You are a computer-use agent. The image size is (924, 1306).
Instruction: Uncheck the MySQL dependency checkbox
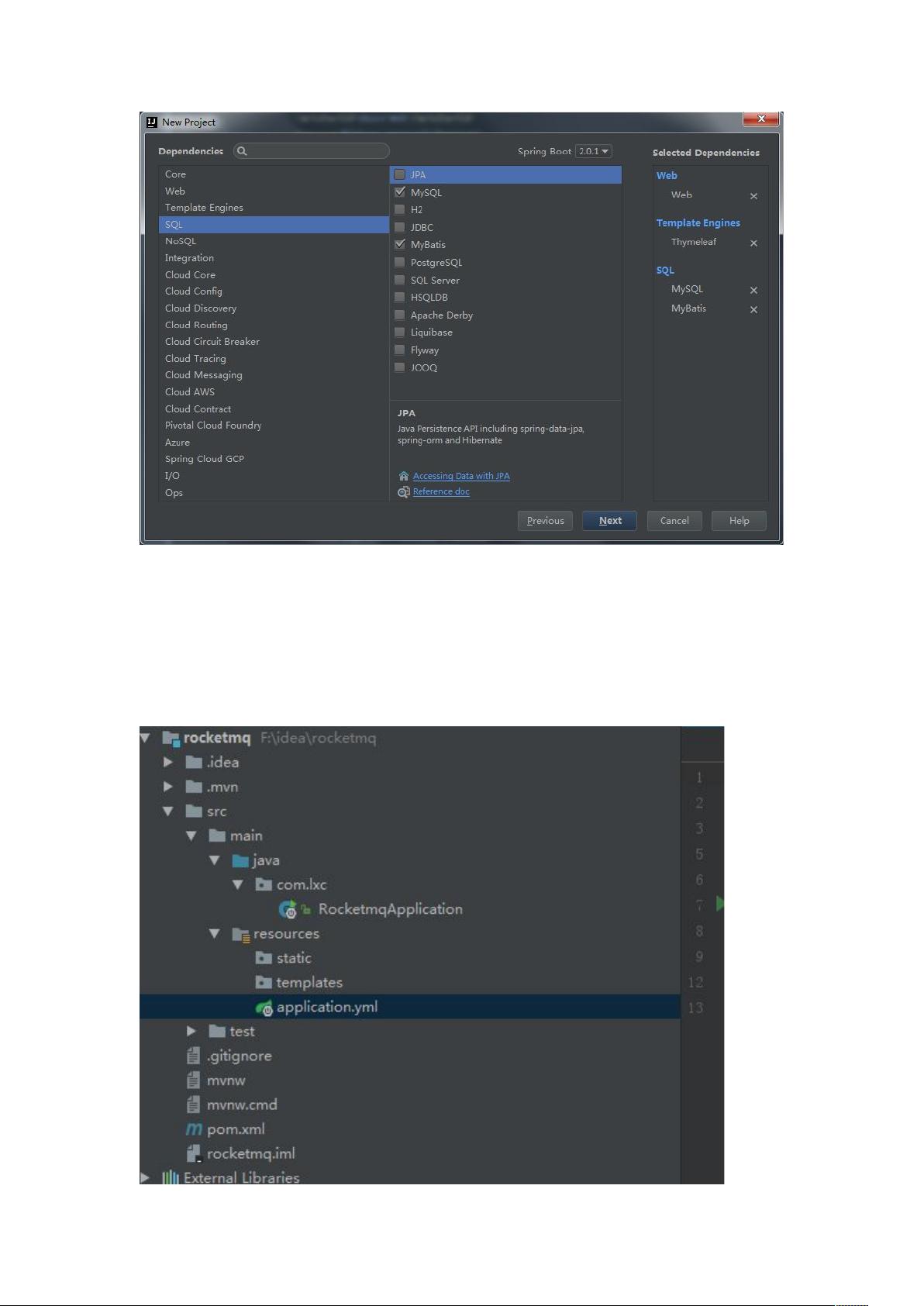pos(400,192)
